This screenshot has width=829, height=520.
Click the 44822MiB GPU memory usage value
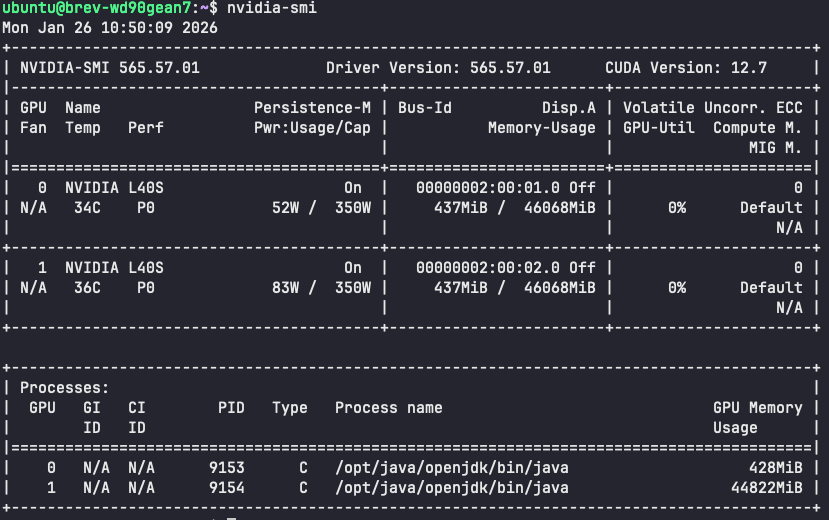pos(767,488)
